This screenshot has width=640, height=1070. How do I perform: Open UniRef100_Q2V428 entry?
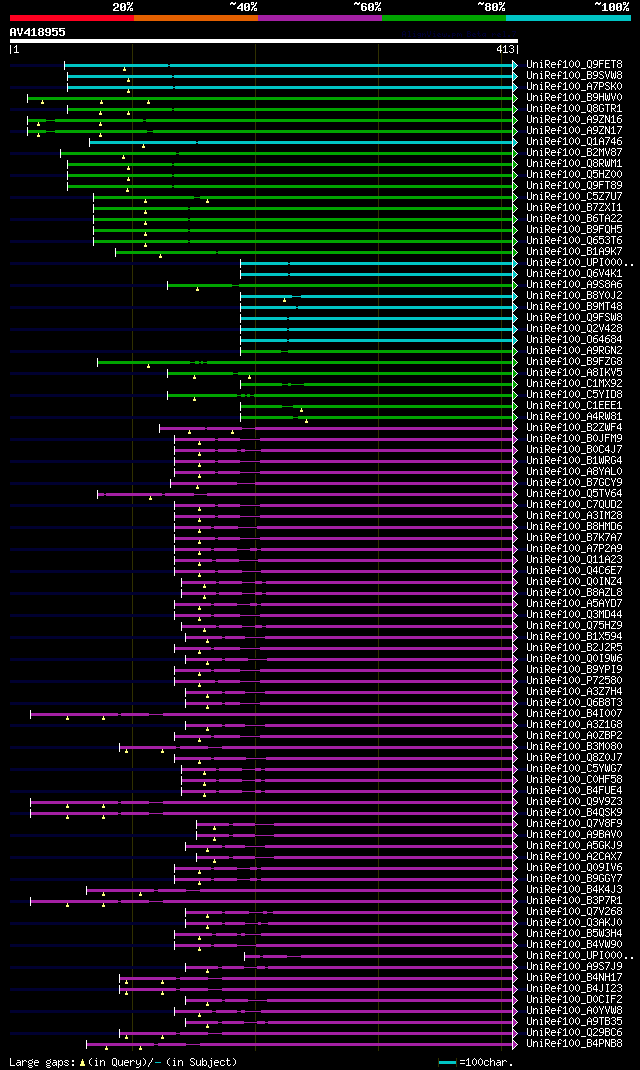point(574,328)
